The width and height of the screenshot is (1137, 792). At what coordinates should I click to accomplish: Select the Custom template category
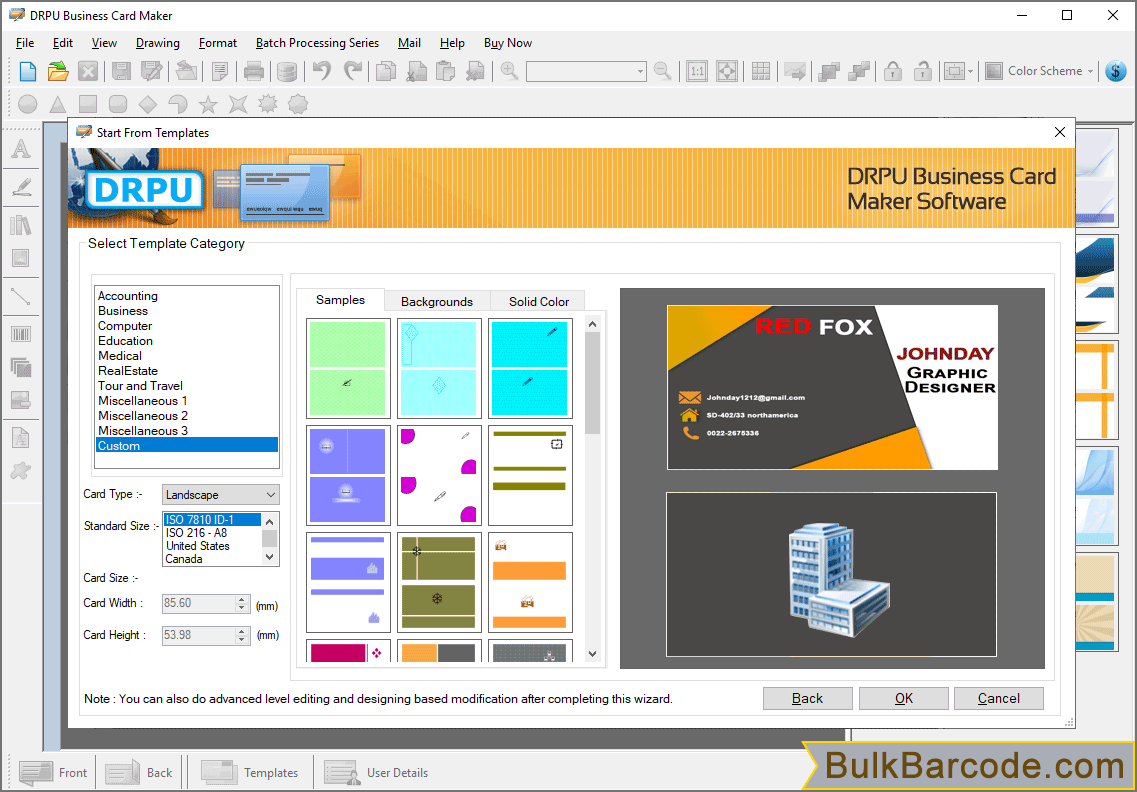[x=187, y=445]
